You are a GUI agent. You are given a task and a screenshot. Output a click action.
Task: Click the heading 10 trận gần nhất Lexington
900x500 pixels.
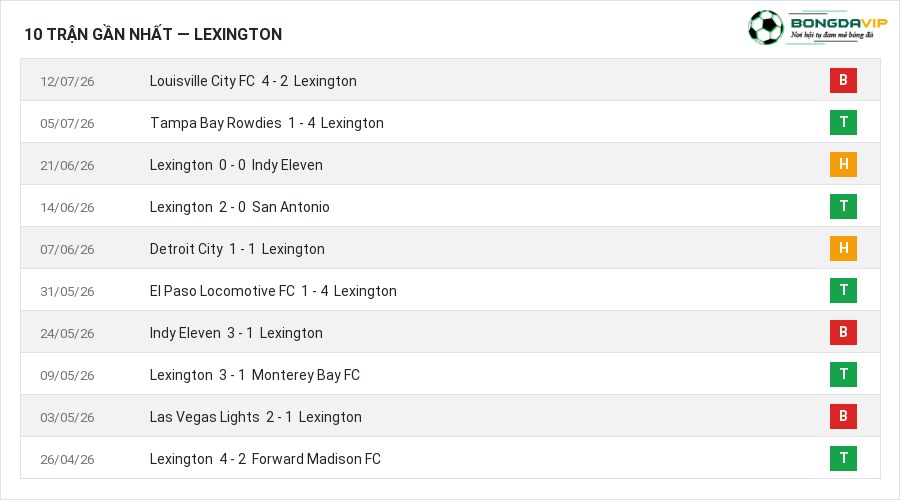click(153, 34)
